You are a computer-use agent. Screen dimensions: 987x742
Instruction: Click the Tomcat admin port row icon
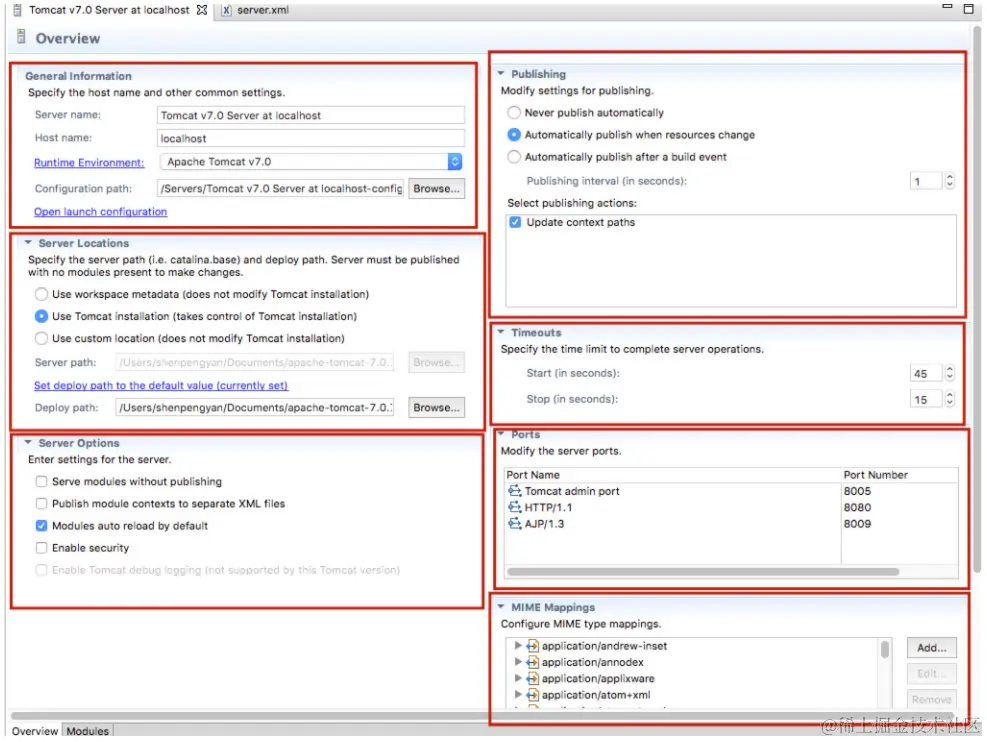tap(515, 491)
